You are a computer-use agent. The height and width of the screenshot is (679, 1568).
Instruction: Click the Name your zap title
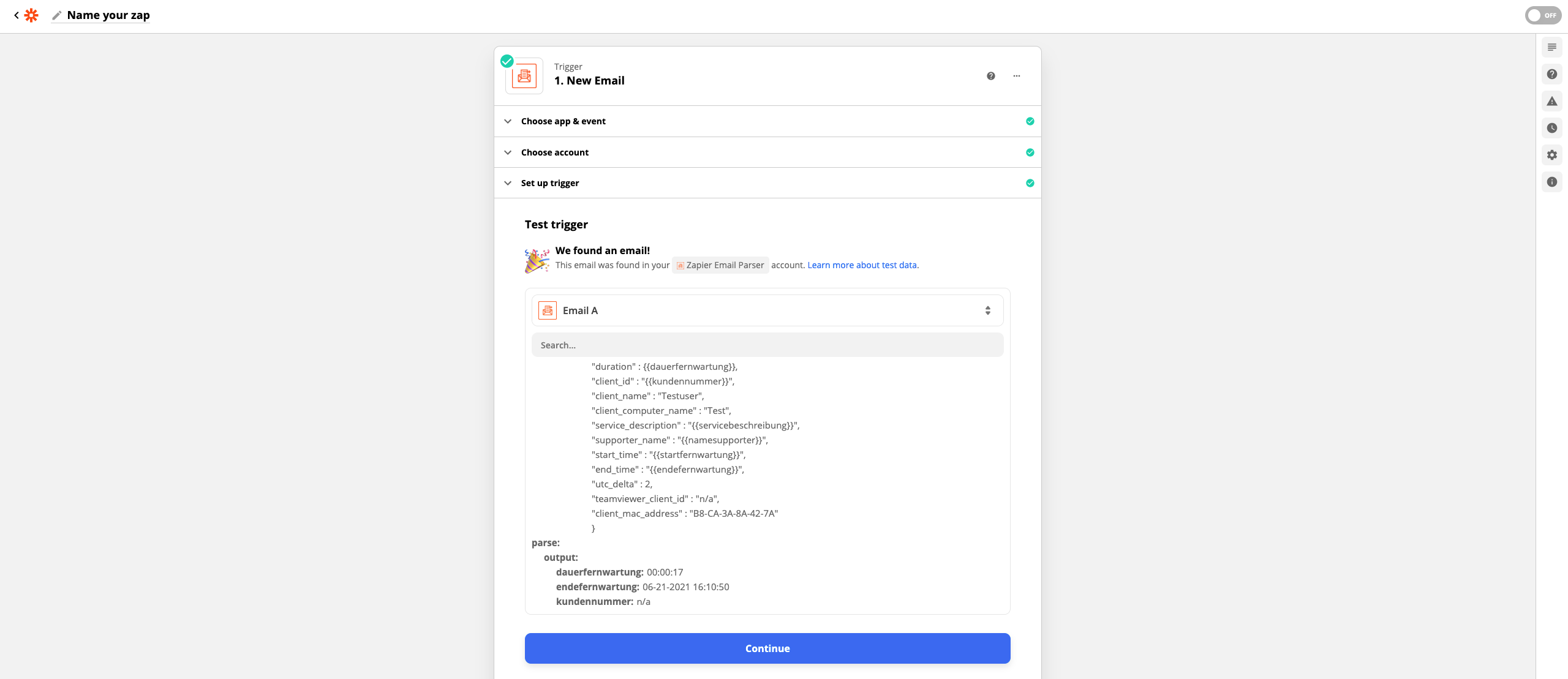point(108,15)
